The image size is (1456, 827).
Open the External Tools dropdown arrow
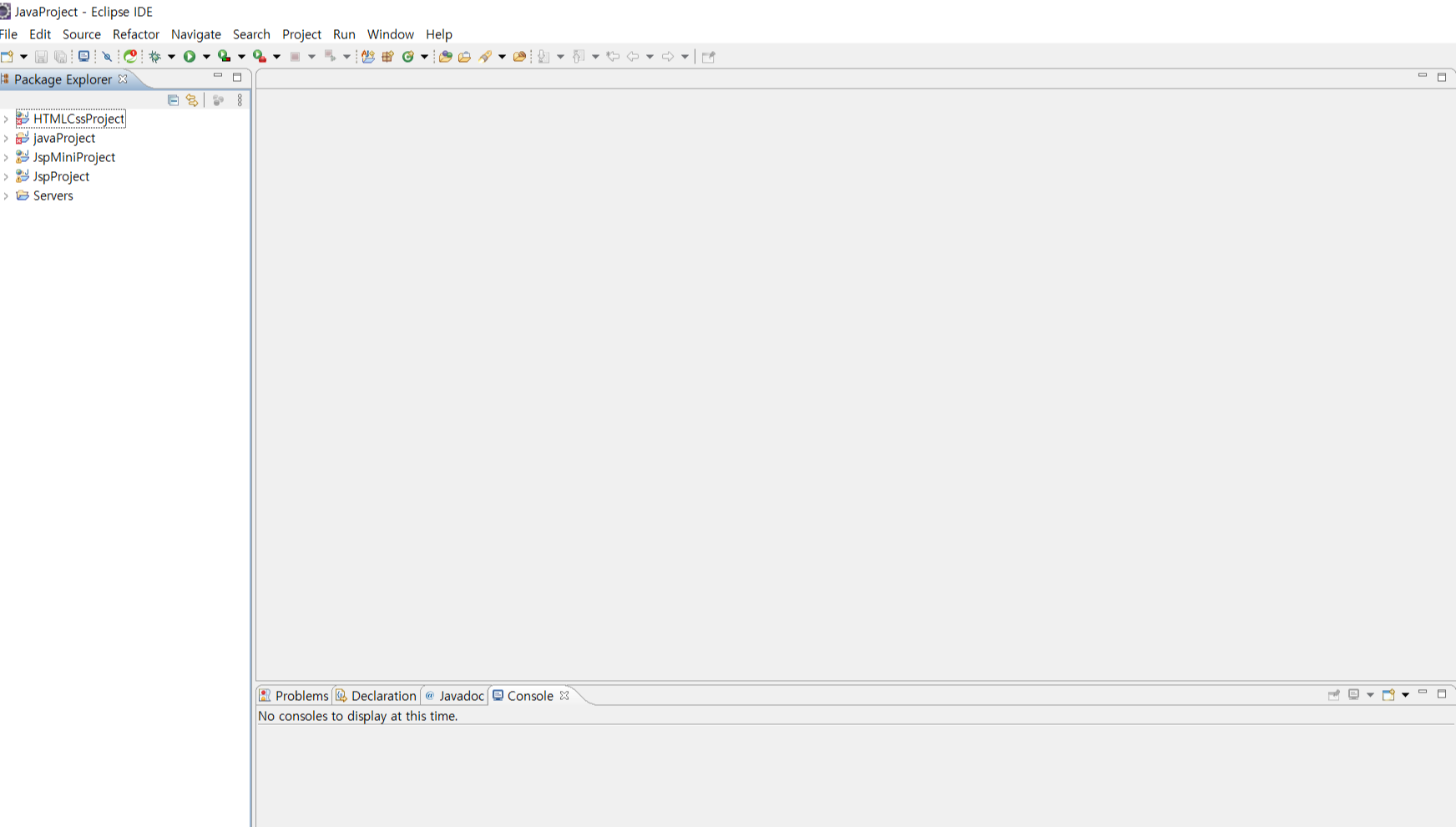276,57
